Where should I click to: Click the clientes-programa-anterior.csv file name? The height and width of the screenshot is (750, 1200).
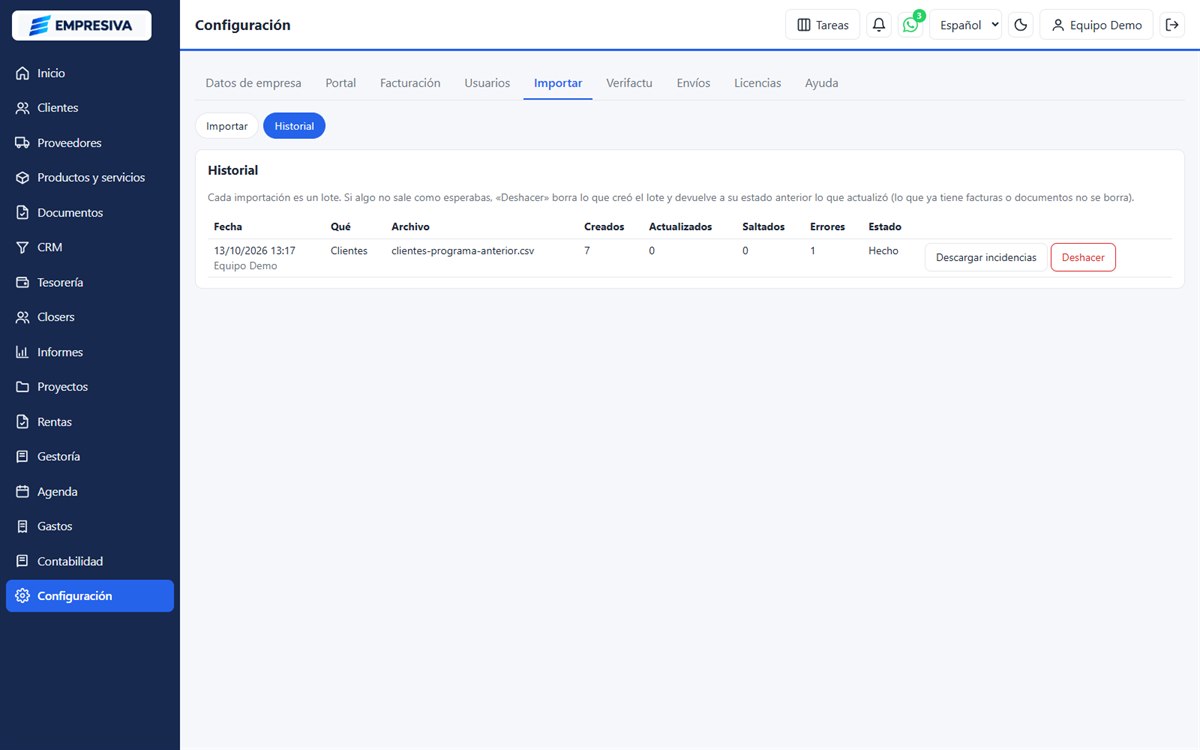pyautogui.click(x=463, y=251)
